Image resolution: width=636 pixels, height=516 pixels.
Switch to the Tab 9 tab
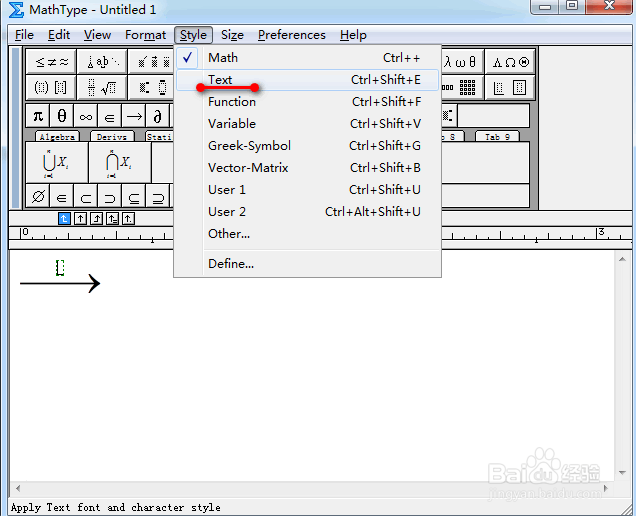coord(497,136)
